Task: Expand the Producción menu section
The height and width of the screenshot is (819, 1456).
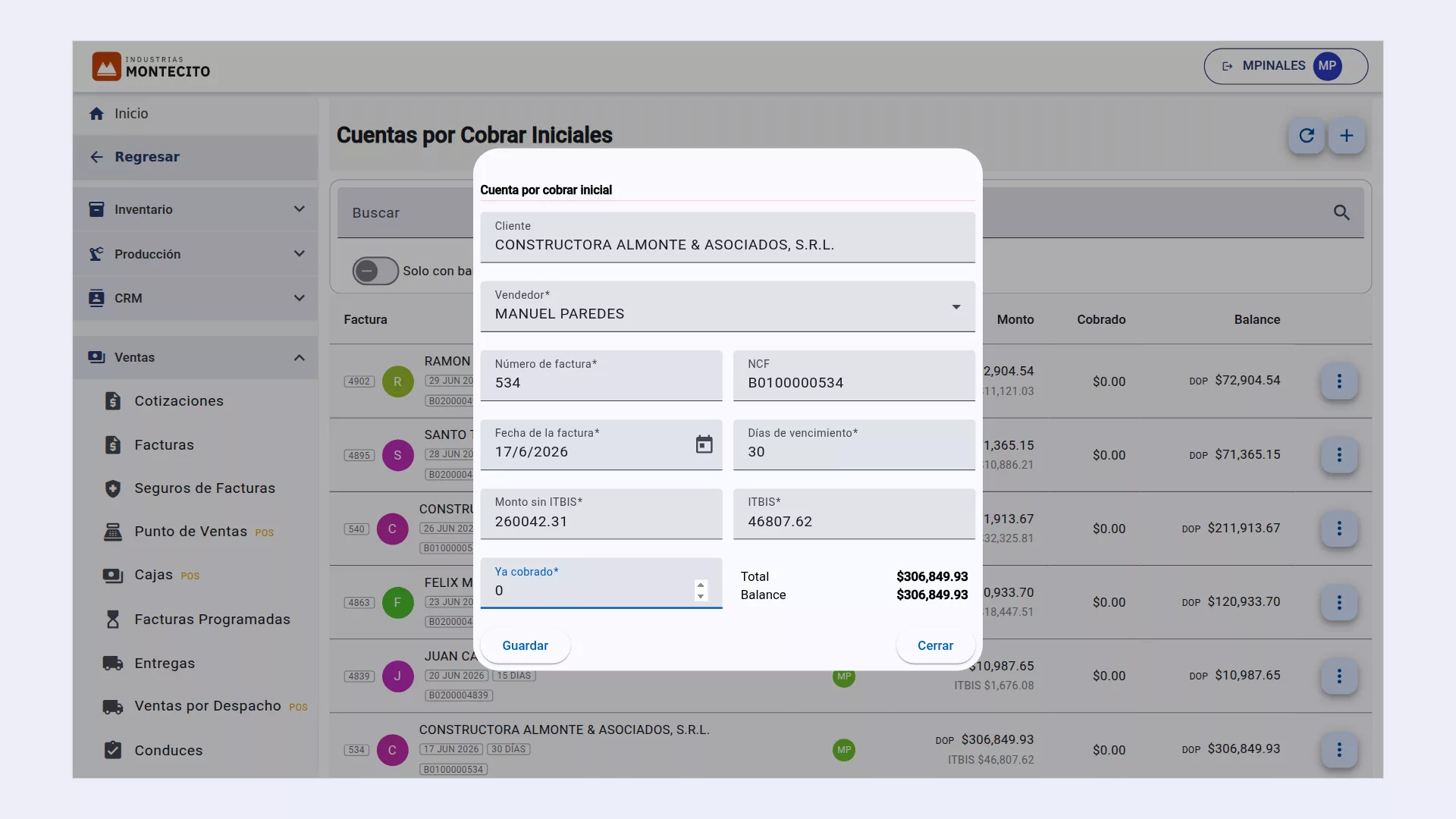Action: [196, 254]
